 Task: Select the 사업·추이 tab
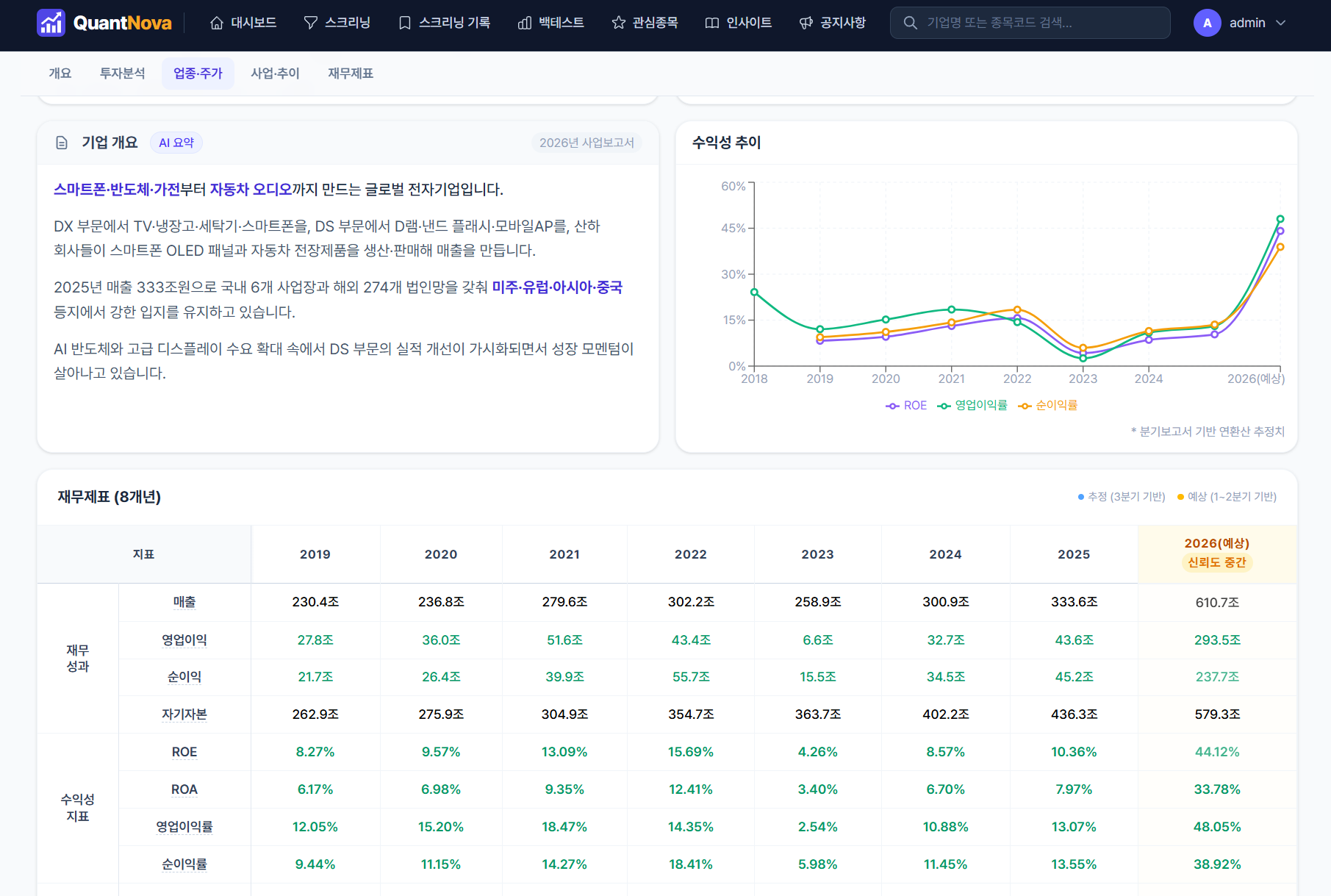pyautogui.click(x=276, y=74)
